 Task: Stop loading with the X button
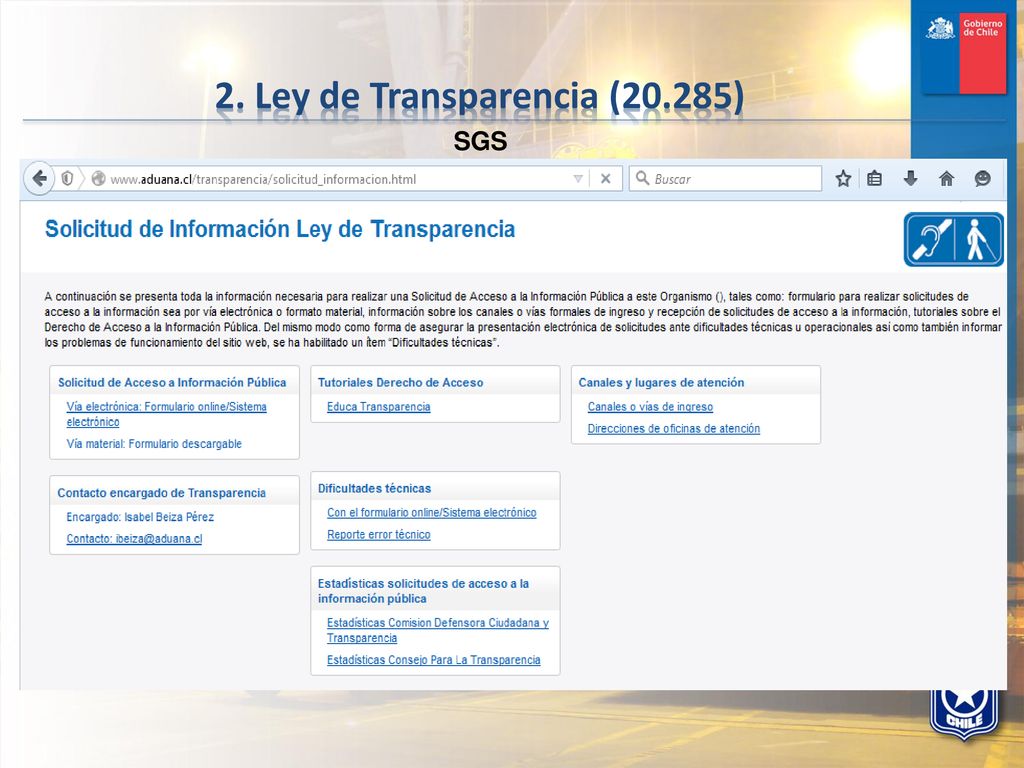pos(605,178)
